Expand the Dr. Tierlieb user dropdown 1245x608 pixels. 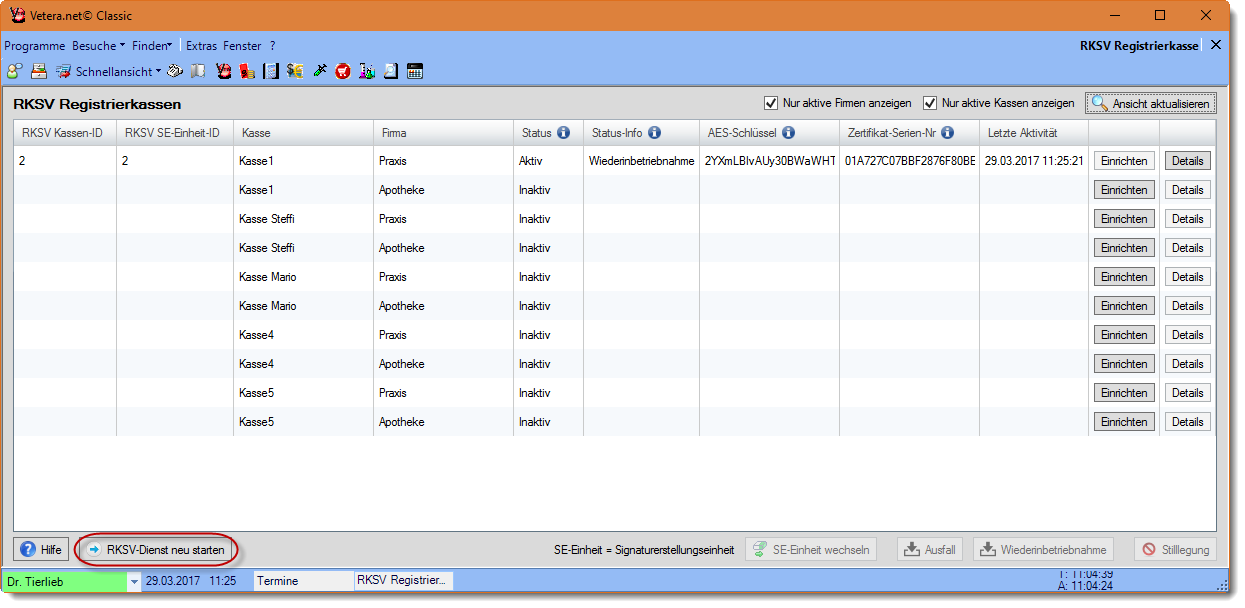coord(134,581)
